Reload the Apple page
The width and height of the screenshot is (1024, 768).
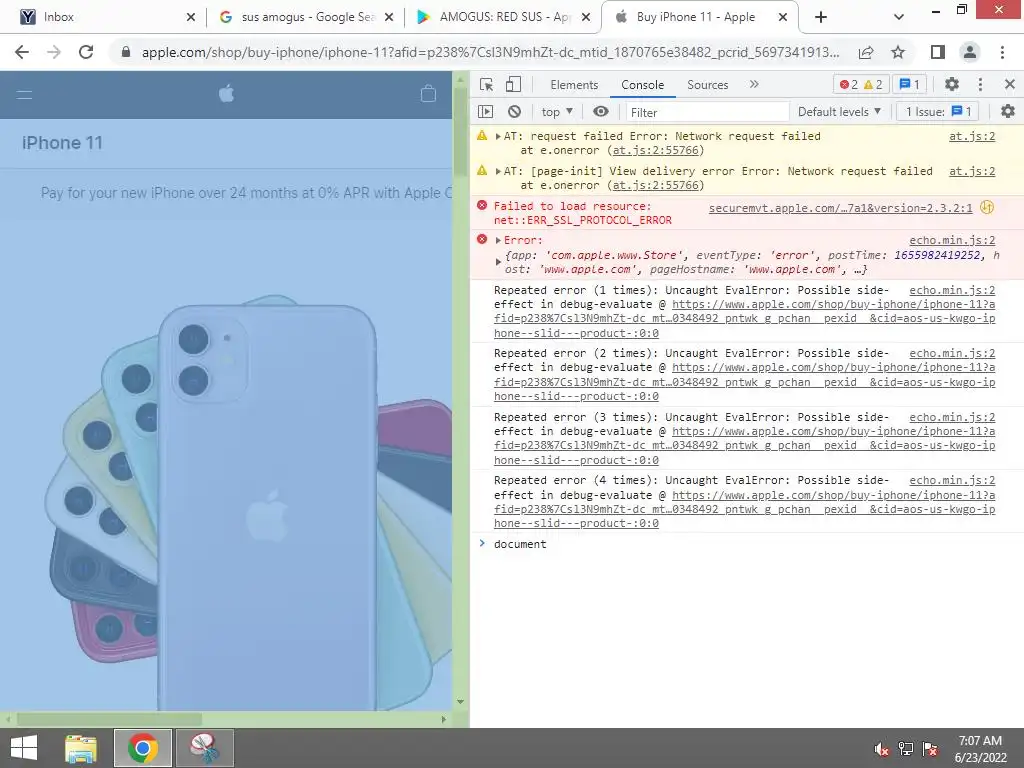coord(86,52)
